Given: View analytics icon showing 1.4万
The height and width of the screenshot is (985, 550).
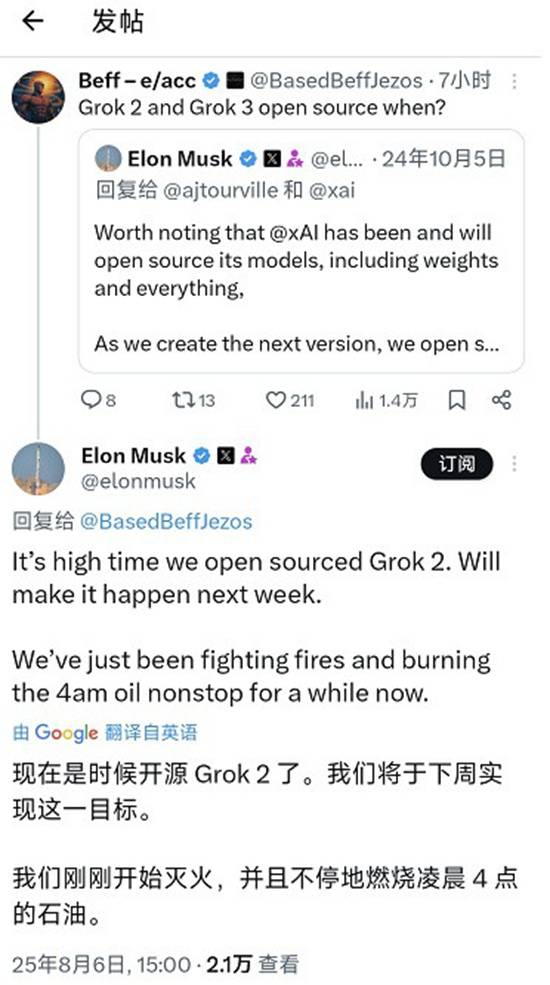Looking at the screenshot, I should click(x=386, y=400).
